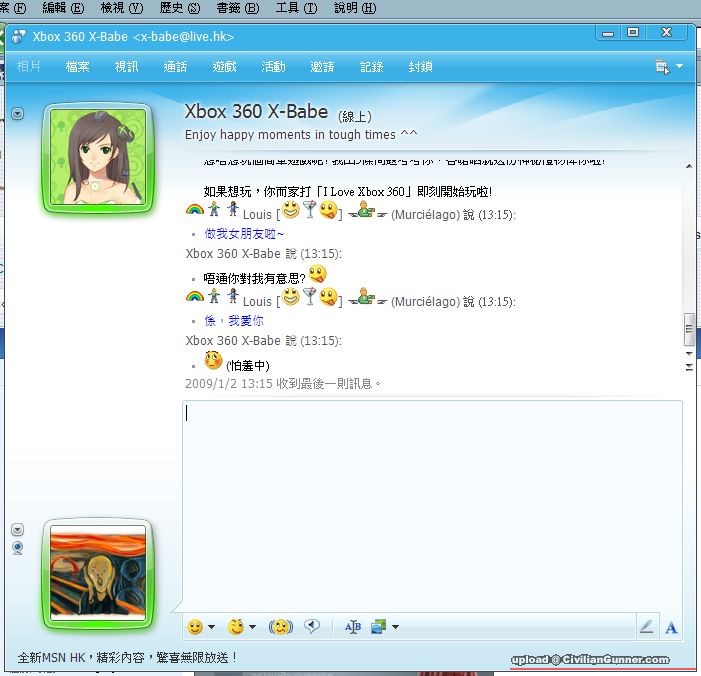This screenshot has height=676, width=701.
Task: Click the font style 'AB' icon
Action: (x=352, y=627)
